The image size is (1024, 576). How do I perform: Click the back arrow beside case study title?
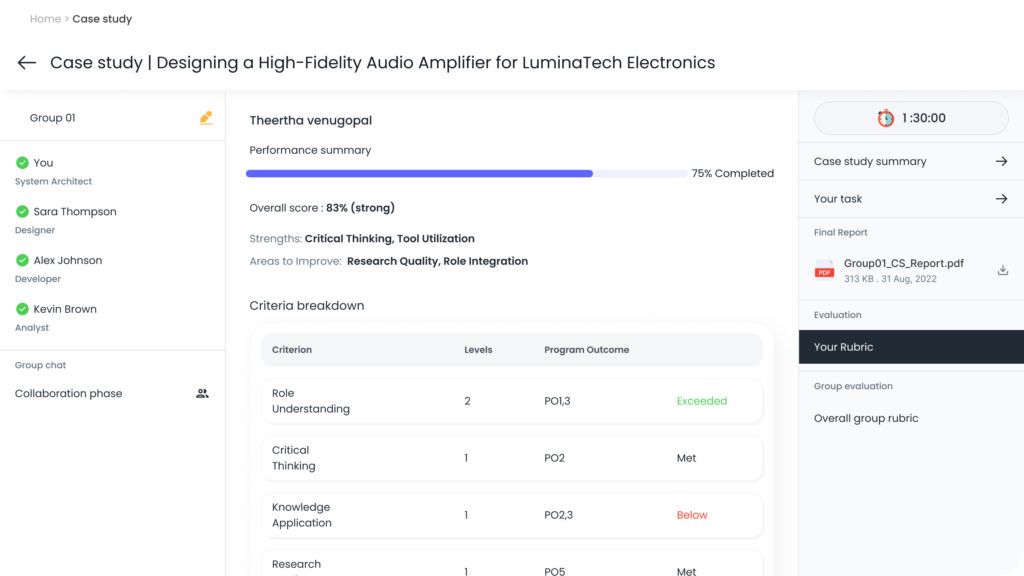27,63
